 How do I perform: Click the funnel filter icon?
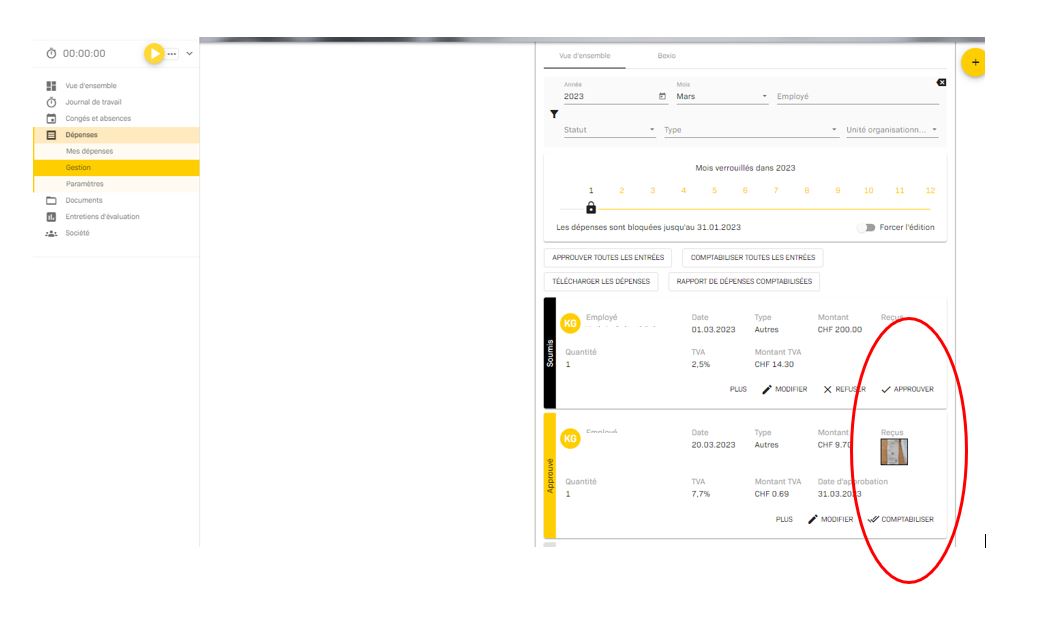[x=554, y=114]
